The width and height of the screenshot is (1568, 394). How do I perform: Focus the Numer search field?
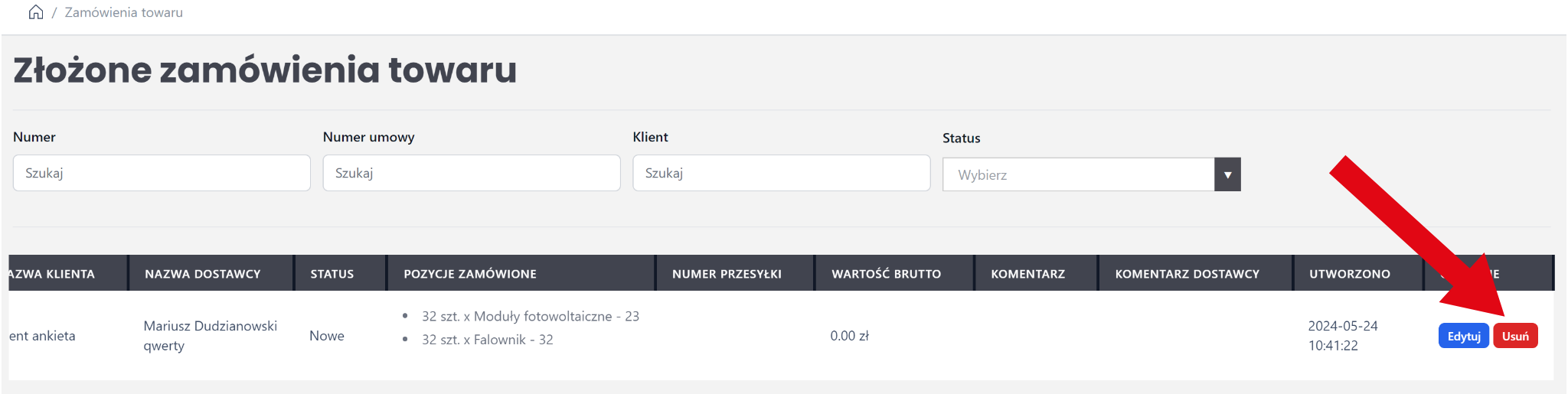click(x=162, y=173)
